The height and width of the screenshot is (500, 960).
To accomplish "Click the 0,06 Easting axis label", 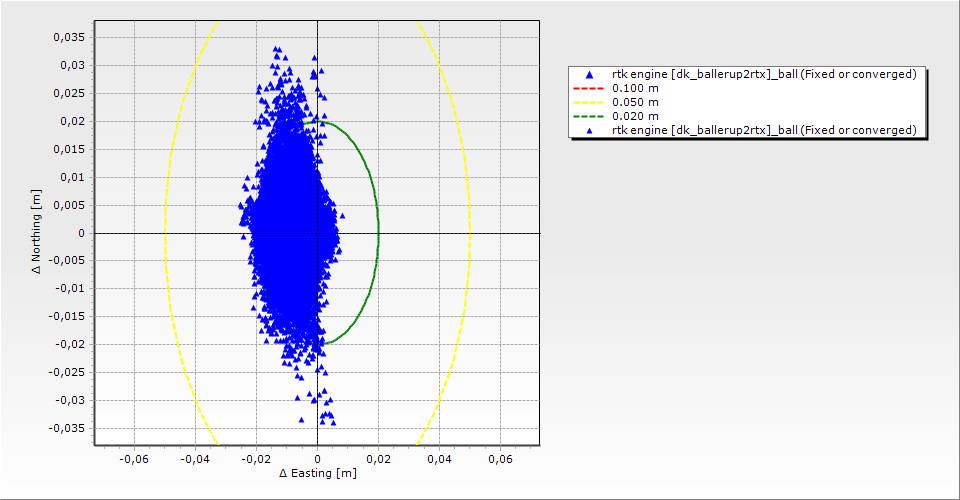I will [501, 459].
